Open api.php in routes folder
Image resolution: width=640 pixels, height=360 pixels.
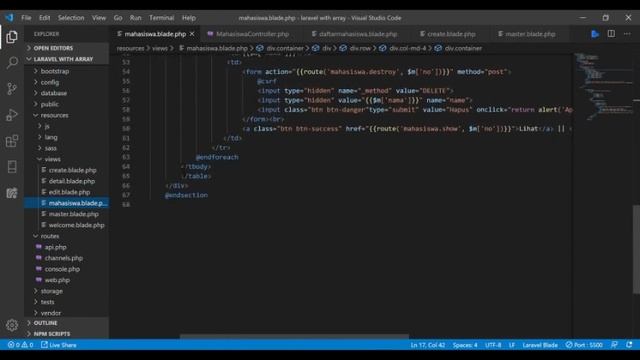tap(67, 247)
